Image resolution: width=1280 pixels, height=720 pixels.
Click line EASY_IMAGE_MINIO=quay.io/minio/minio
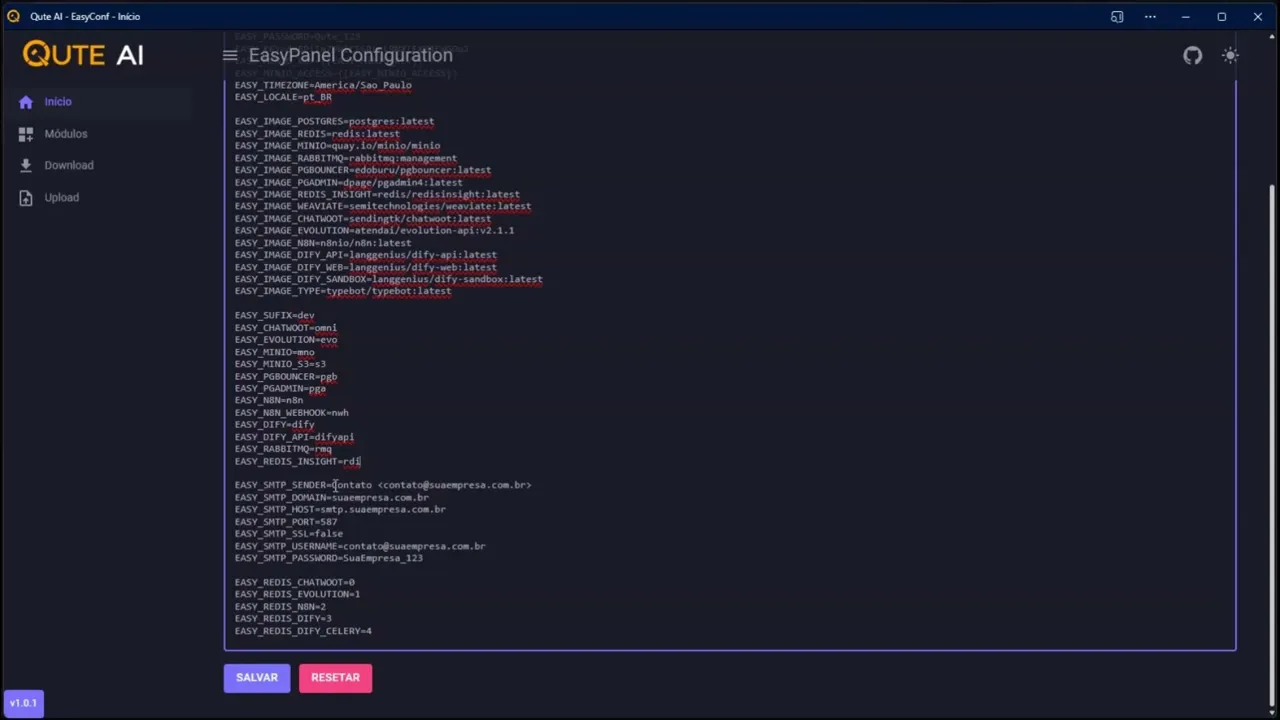(337, 145)
